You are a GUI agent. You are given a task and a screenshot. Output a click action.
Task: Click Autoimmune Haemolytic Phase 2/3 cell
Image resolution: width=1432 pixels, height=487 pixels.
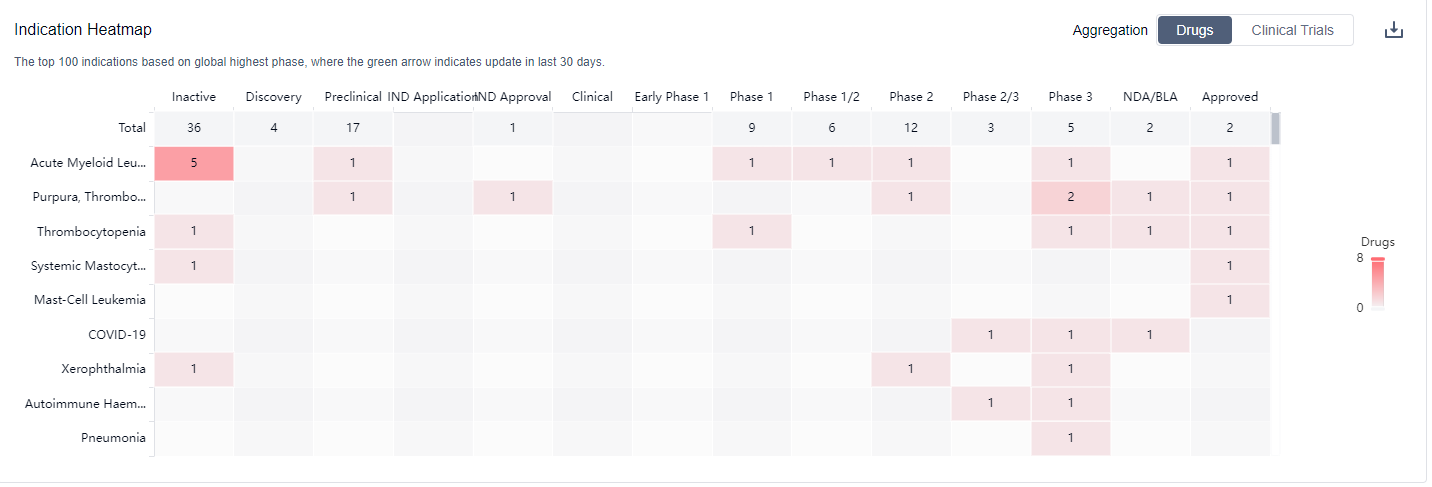(x=990, y=403)
